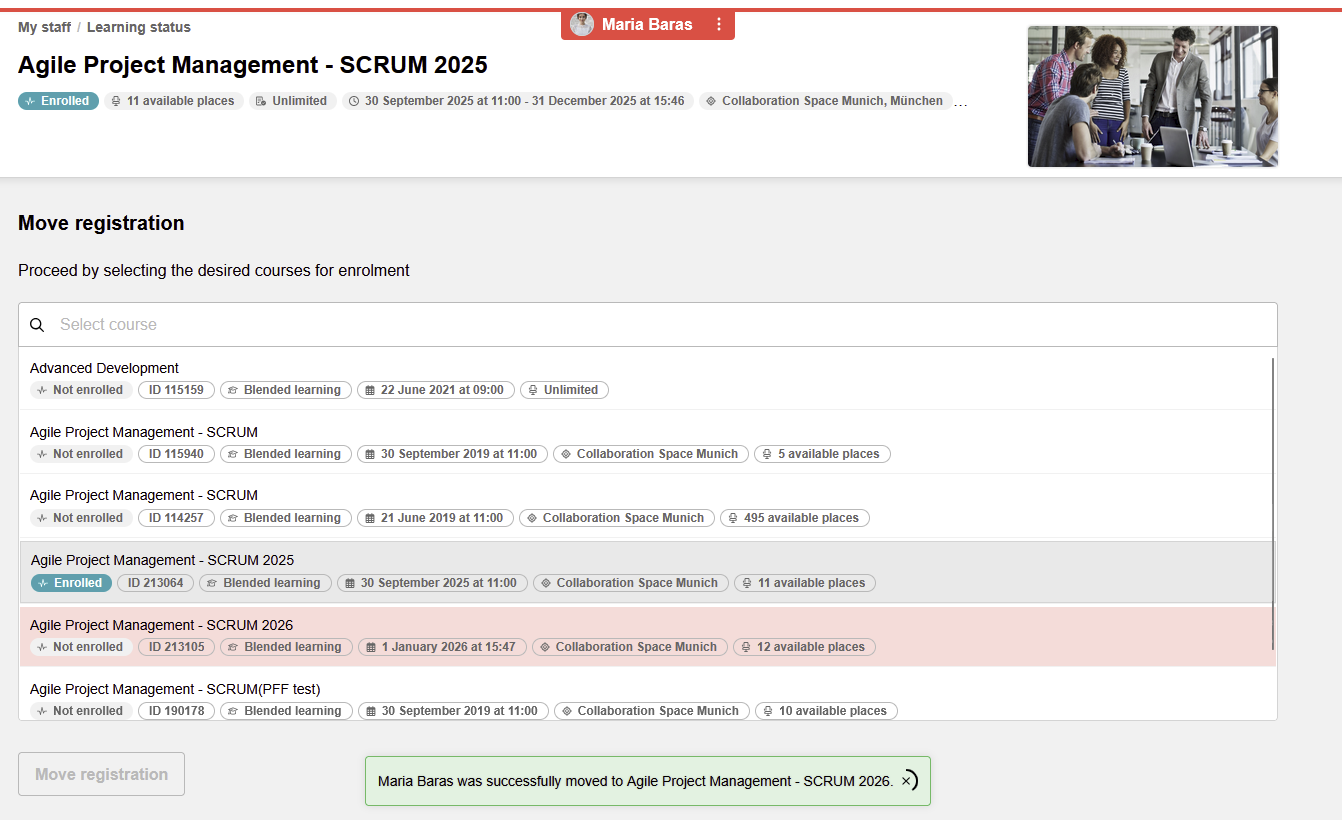Click the Collaboration Space Munich, München location tag
This screenshot has height=820, width=1342.
824,101
